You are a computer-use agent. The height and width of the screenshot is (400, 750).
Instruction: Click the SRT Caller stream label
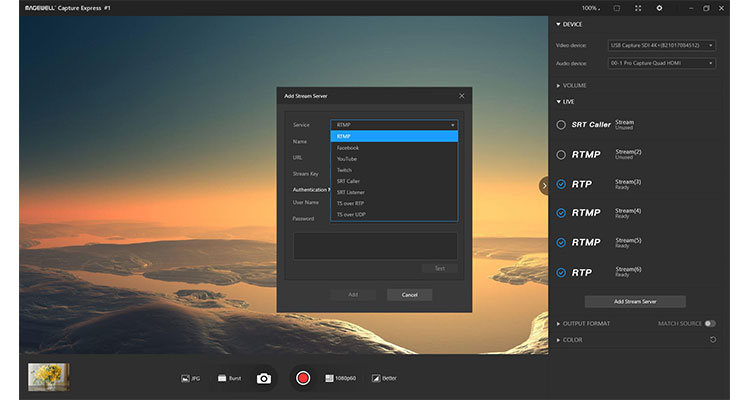pos(591,125)
